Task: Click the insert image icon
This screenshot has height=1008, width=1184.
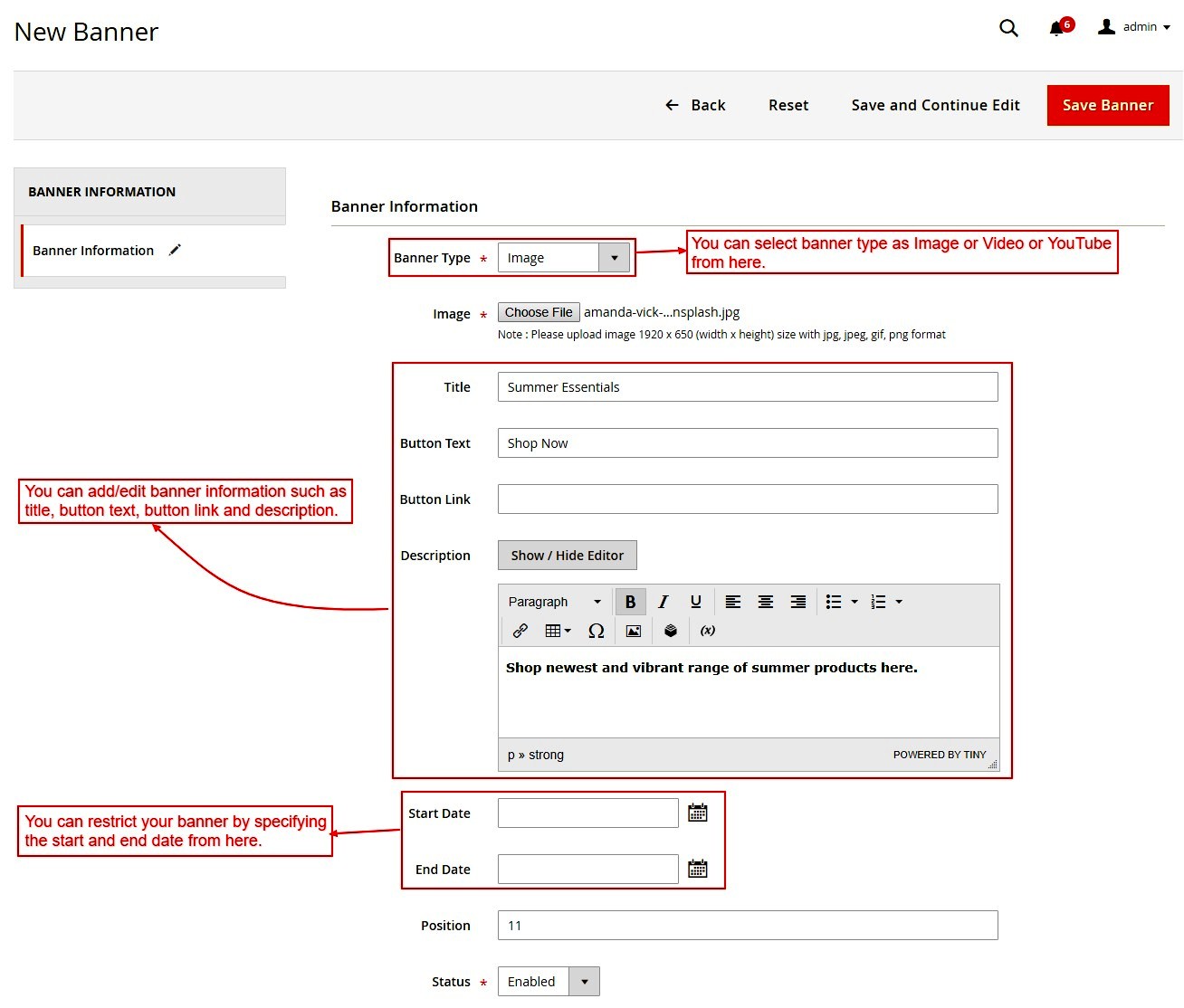Action: click(x=634, y=631)
